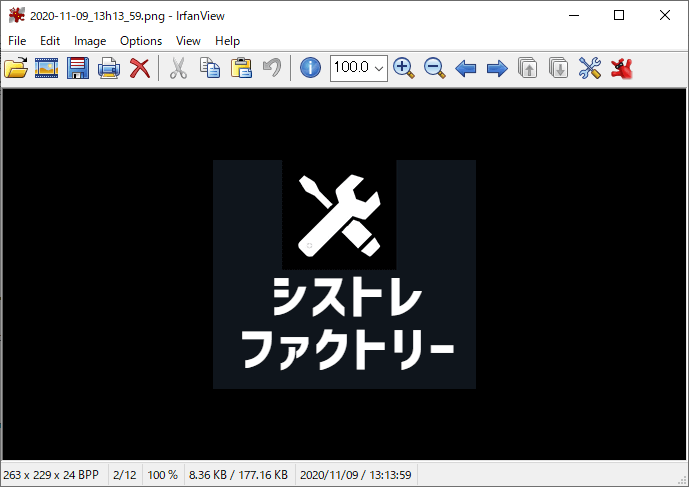The width and height of the screenshot is (689, 487).
Task: Zoom in with the plus magnifier
Action: tap(403, 68)
